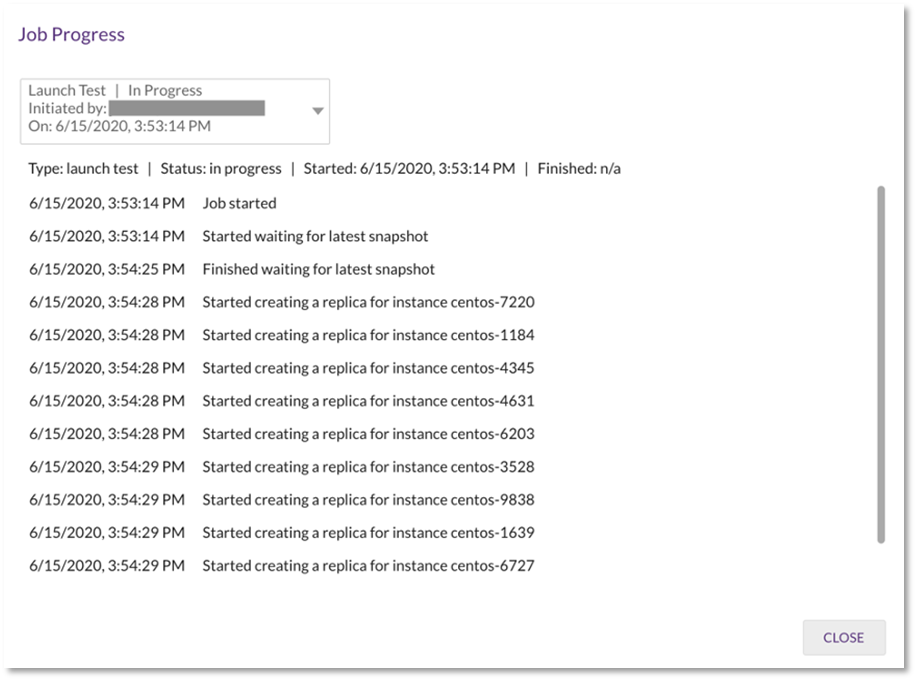Click log entry for instance centos-1639
Image resolution: width=916 pixels, height=680 pixels.
coord(282,533)
